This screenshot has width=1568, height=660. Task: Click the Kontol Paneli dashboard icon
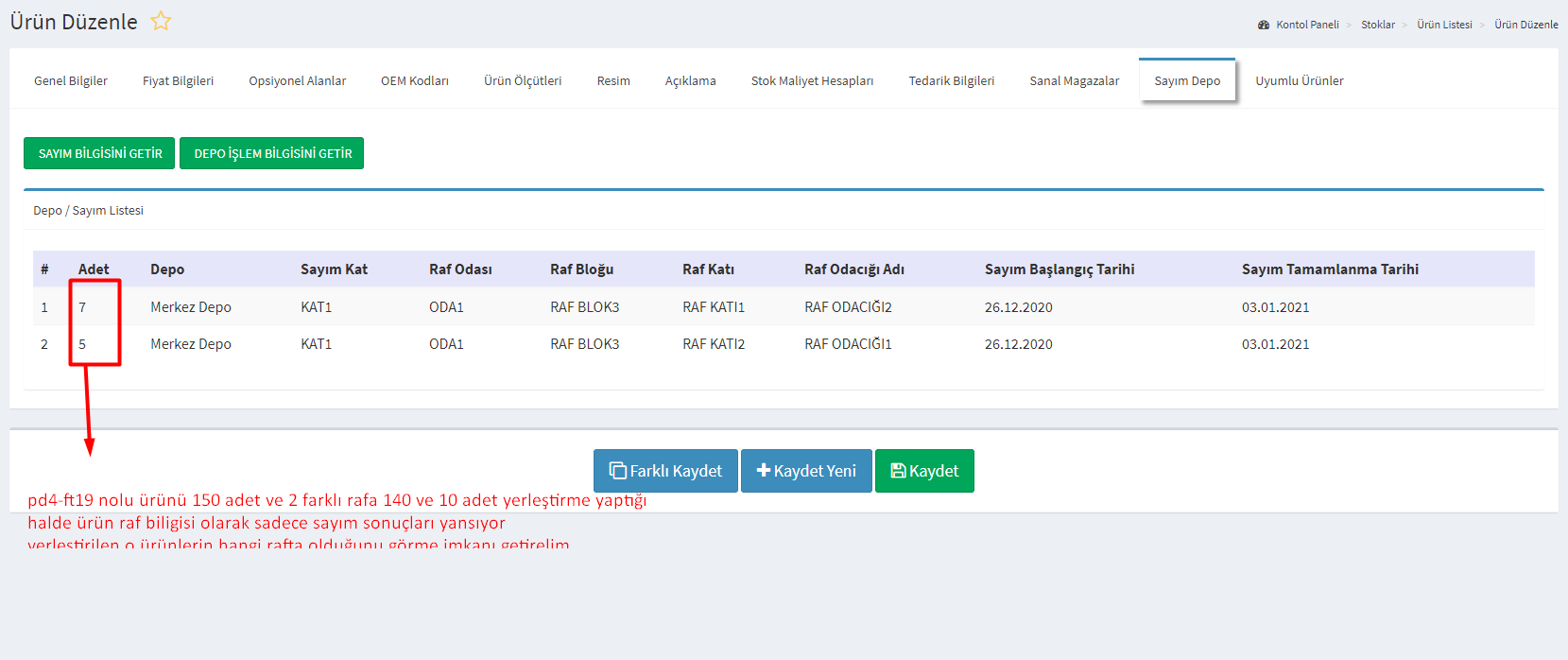1264,25
